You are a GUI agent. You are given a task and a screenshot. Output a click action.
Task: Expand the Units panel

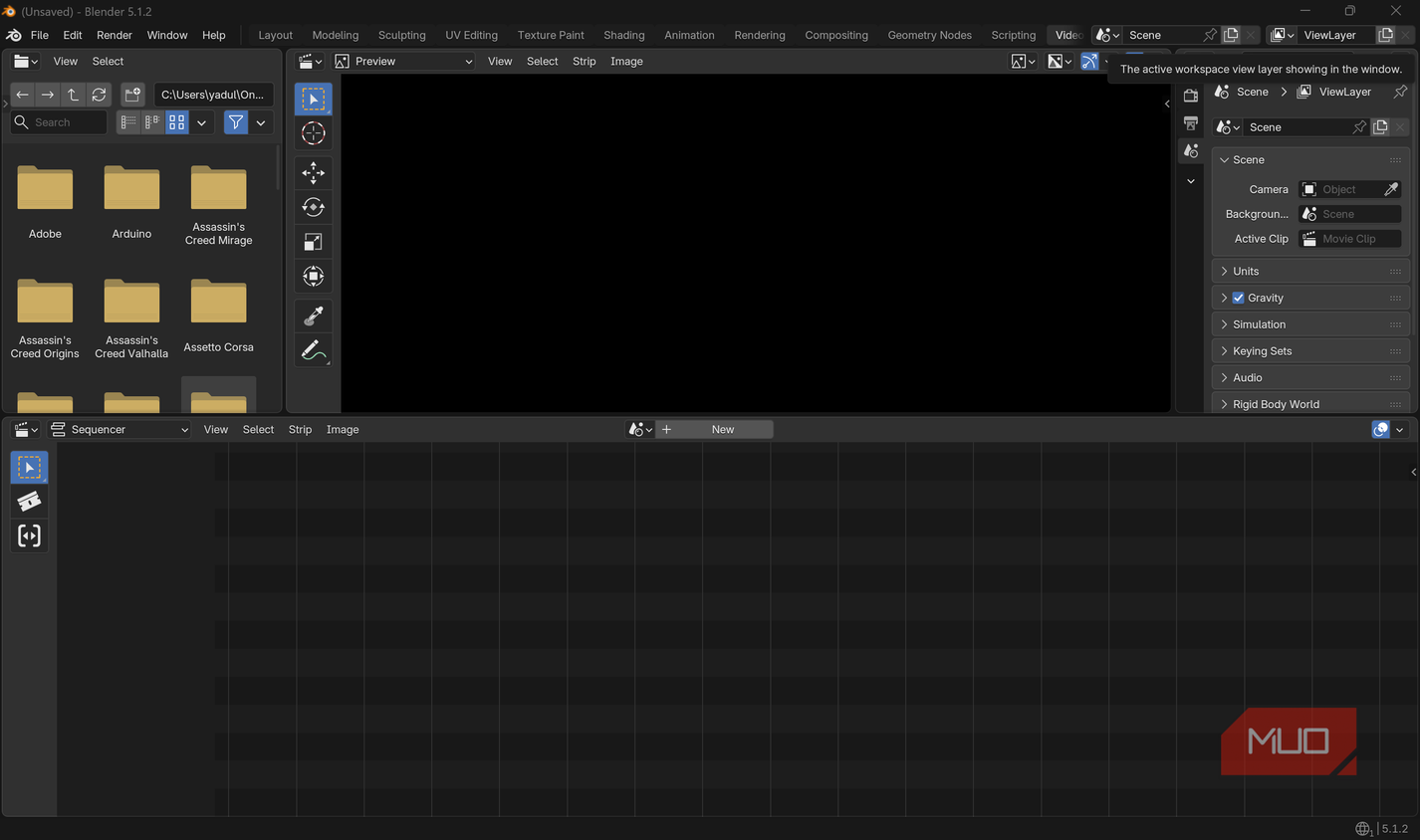pos(1309,271)
